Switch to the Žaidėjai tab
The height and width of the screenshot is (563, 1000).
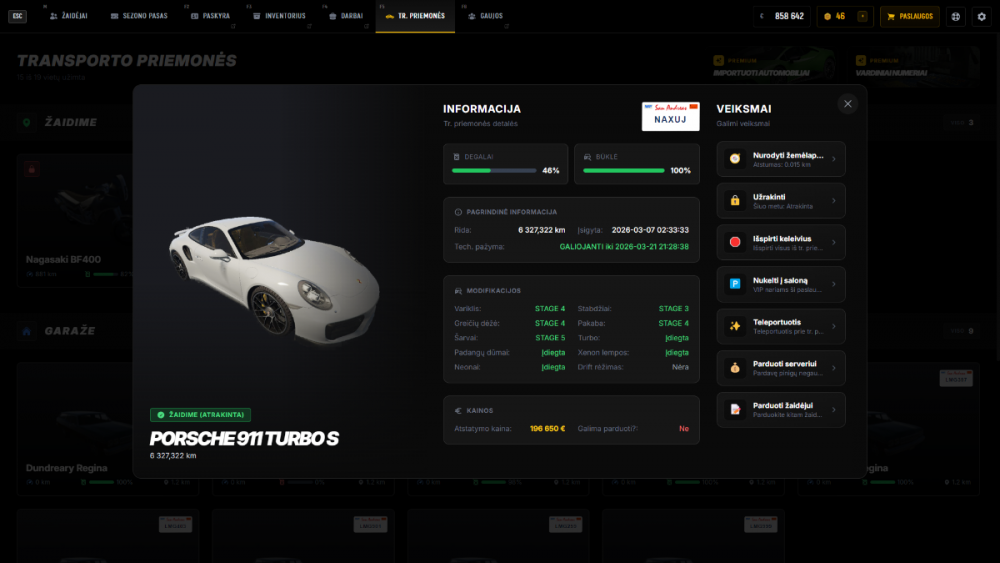tap(68, 16)
